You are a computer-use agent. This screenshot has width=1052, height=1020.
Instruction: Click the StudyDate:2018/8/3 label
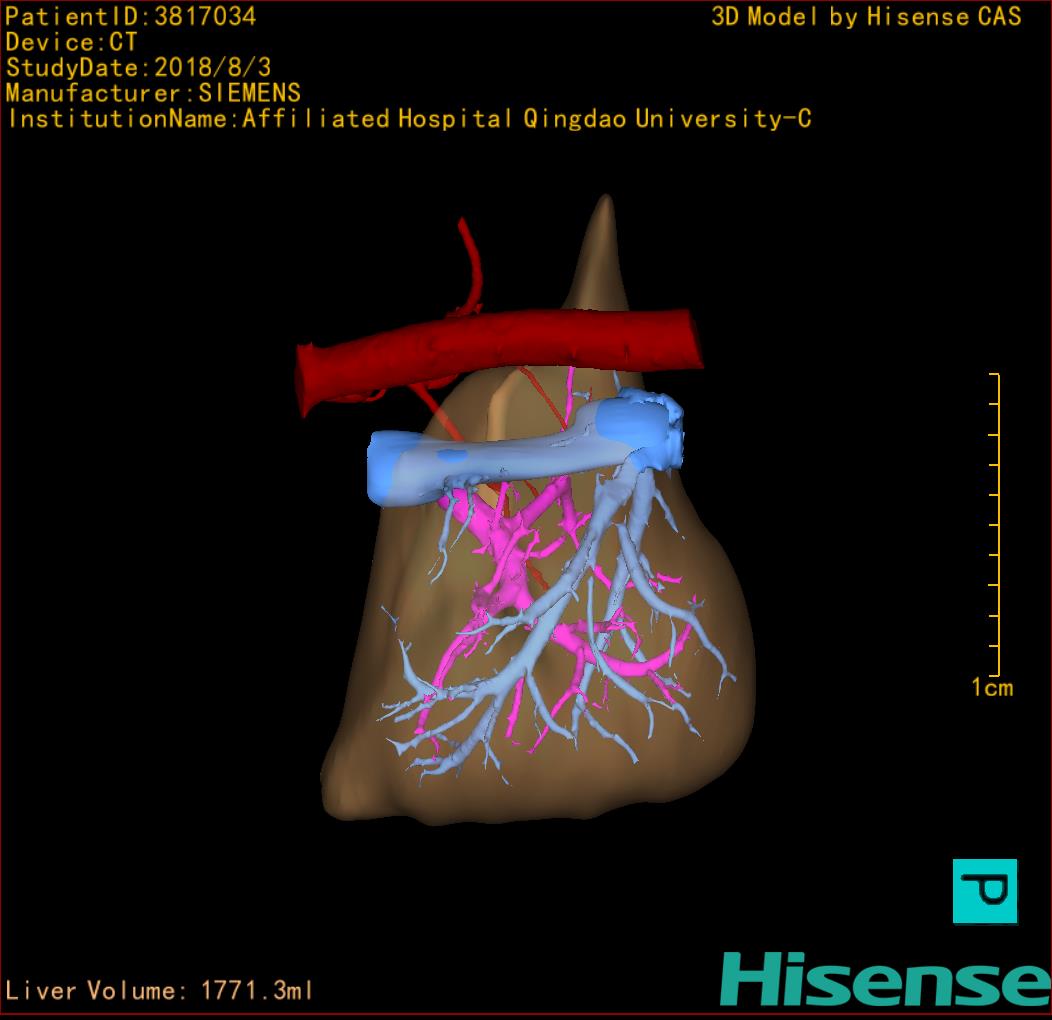[138, 68]
